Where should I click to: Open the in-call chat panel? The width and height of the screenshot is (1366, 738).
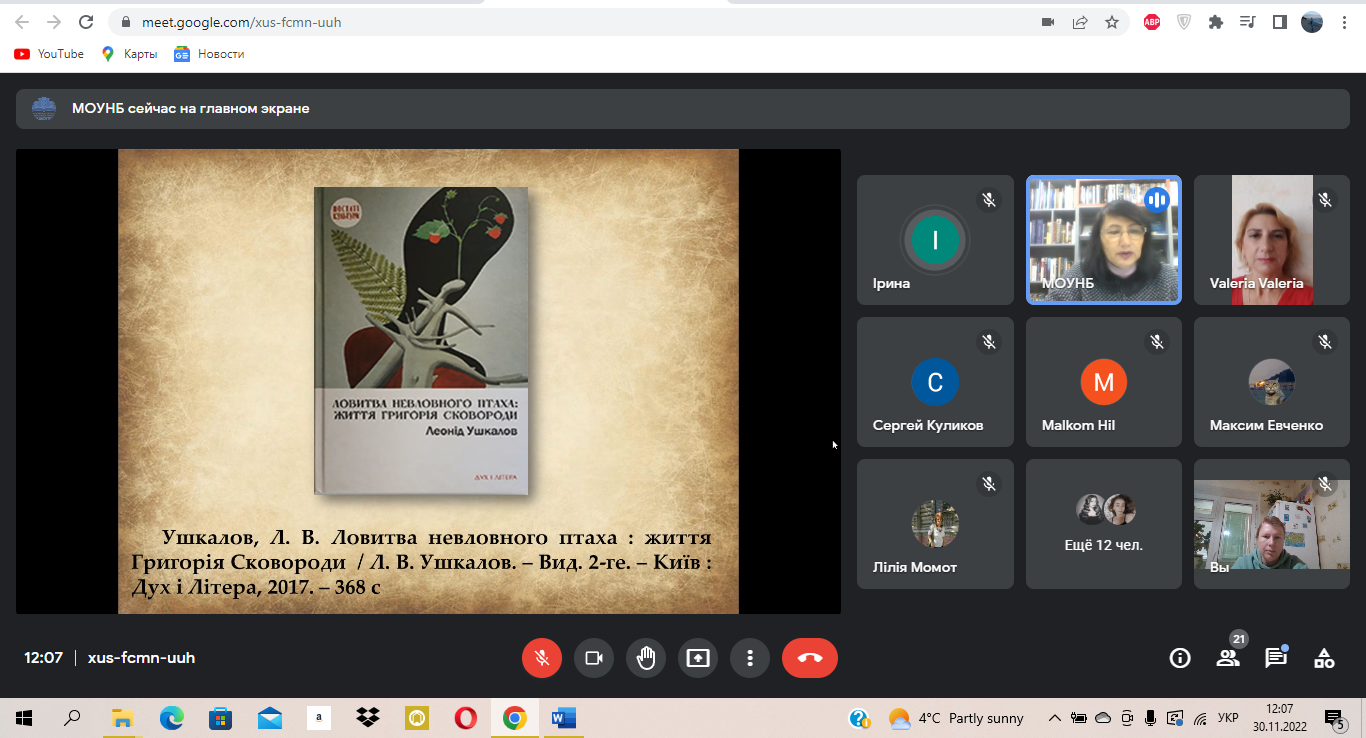(x=1276, y=658)
